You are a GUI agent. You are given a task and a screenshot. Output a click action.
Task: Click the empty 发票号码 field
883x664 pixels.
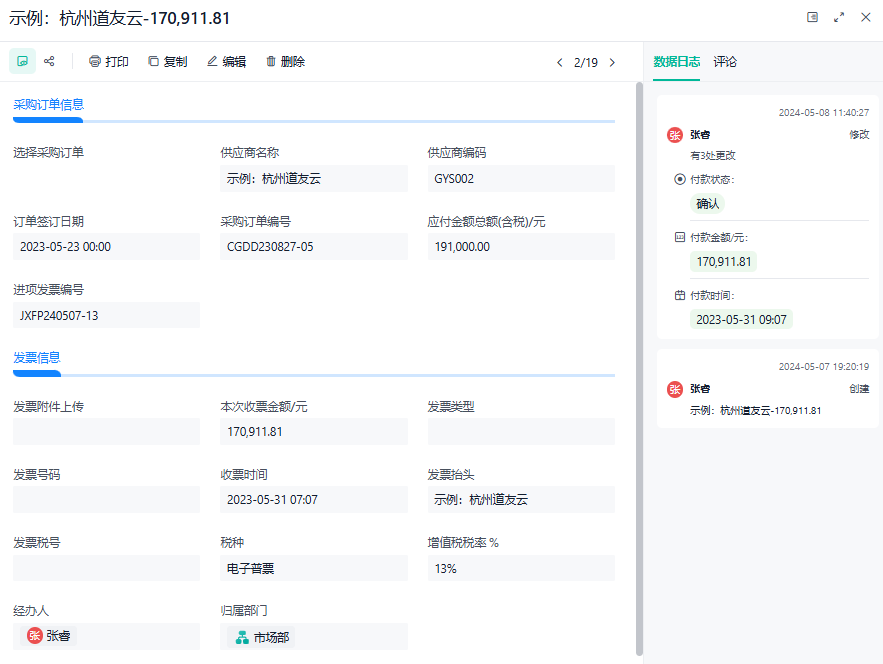tap(106, 500)
